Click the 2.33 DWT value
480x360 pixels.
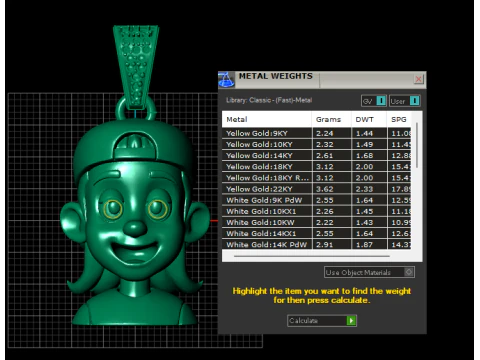(x=364, y=189)
